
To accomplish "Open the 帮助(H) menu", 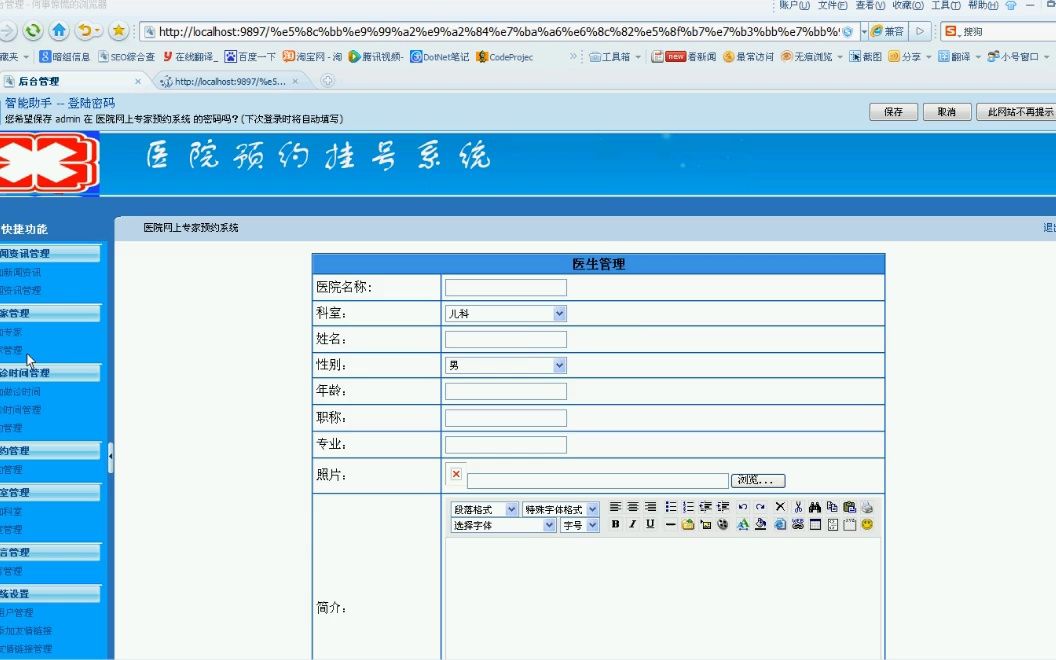I will tap(983, 5).
